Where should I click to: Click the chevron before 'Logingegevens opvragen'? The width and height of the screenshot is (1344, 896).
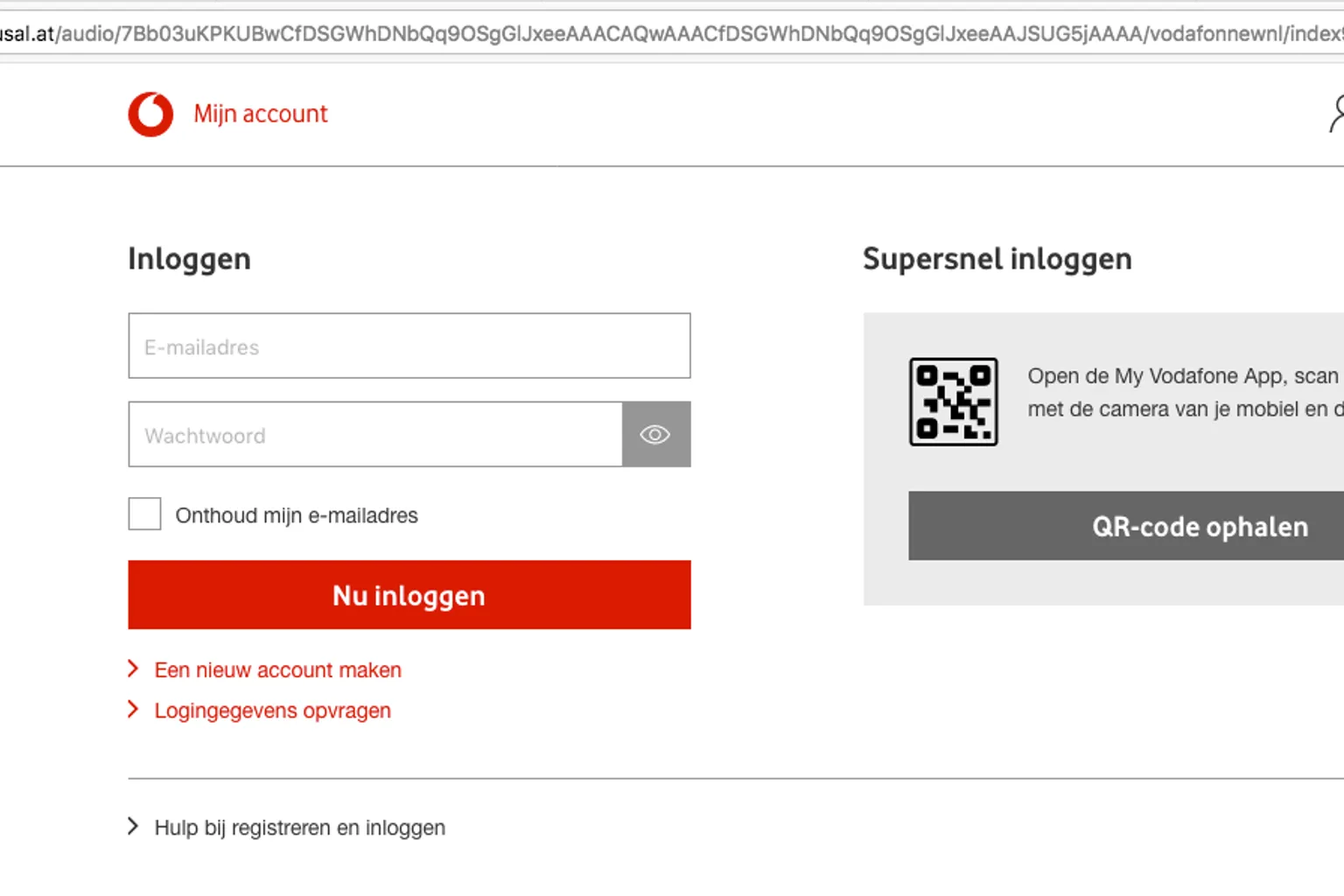[x=133, y=710]
